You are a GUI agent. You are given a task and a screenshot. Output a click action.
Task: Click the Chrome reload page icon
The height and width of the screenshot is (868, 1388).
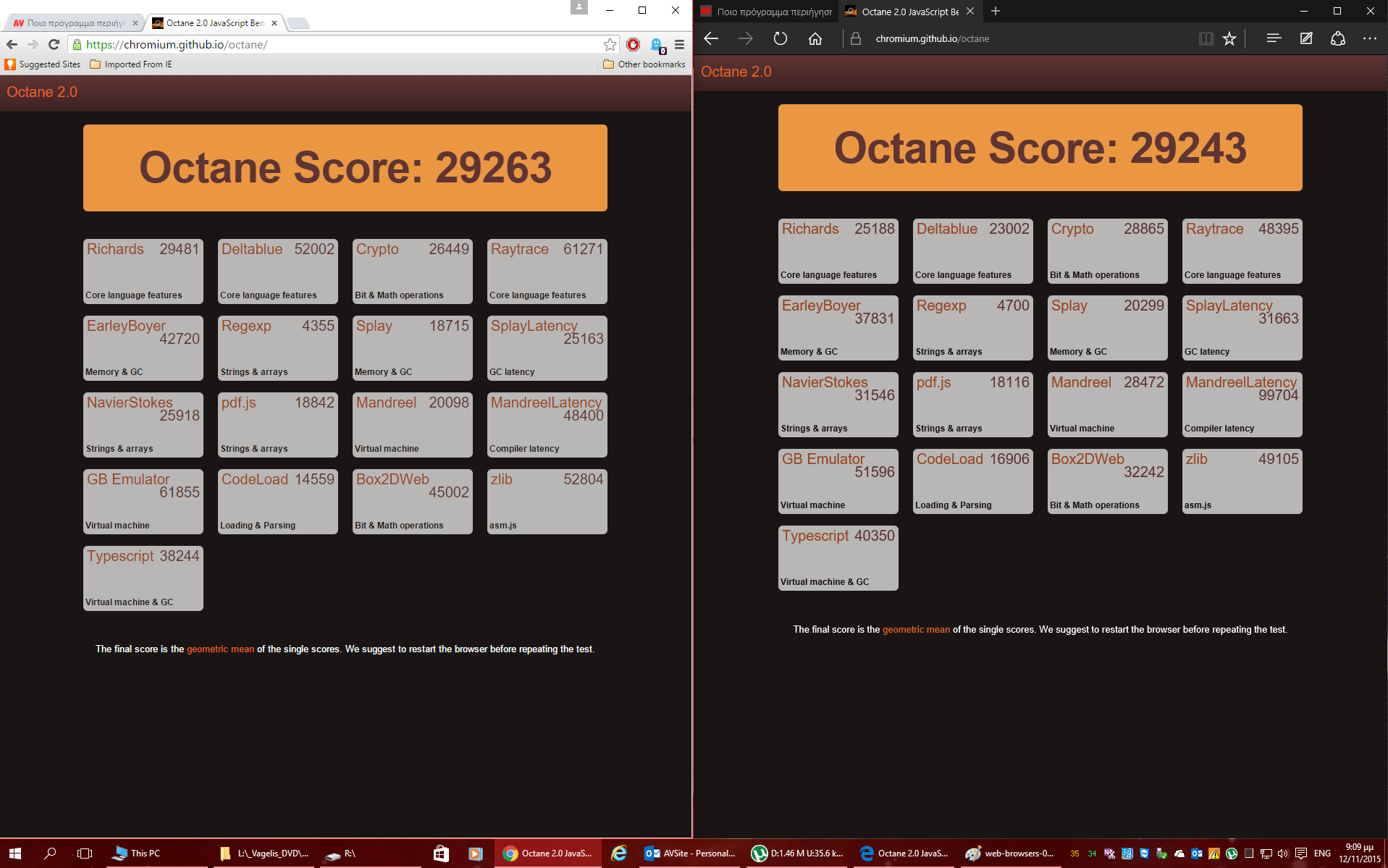click(54, 44)
